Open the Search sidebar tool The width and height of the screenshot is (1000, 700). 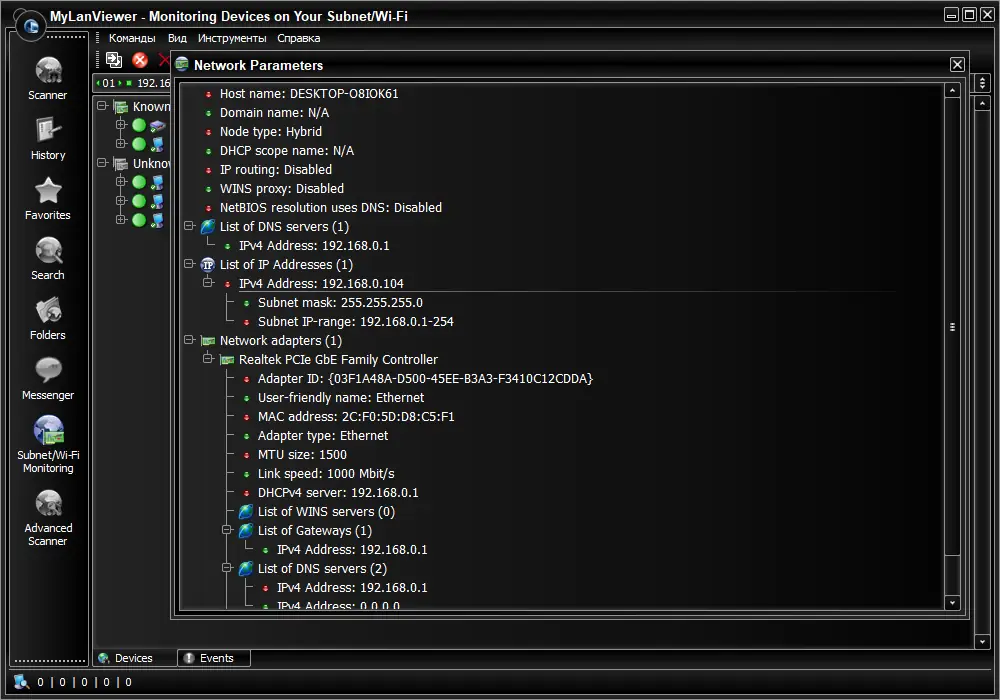(x=48, y=258)
